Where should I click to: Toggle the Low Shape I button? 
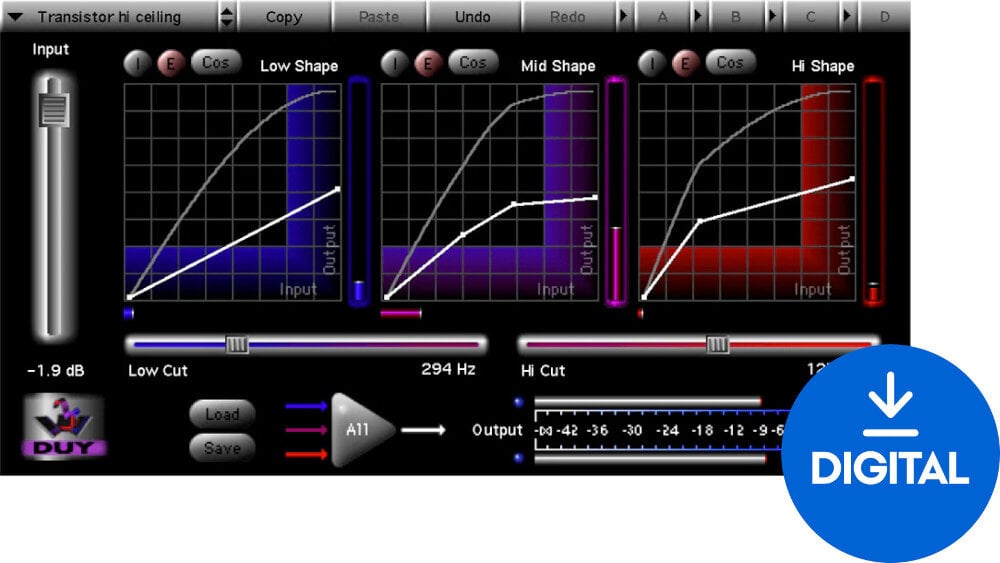click(x=137, y=63)
